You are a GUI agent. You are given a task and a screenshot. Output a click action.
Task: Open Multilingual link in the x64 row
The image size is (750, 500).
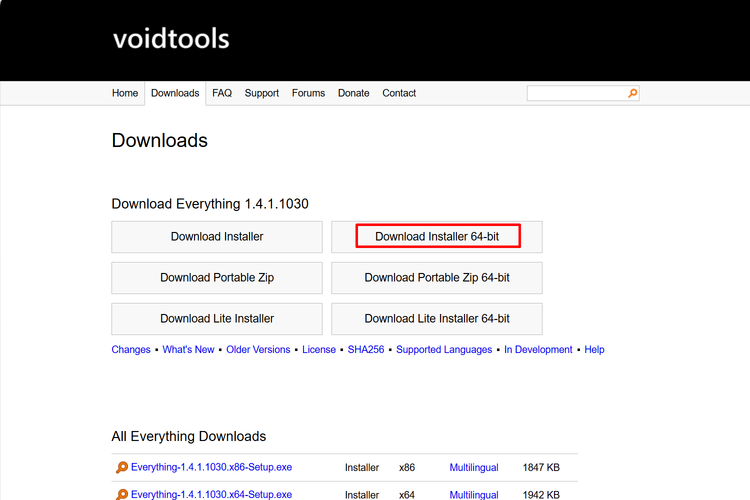[474, 494]
